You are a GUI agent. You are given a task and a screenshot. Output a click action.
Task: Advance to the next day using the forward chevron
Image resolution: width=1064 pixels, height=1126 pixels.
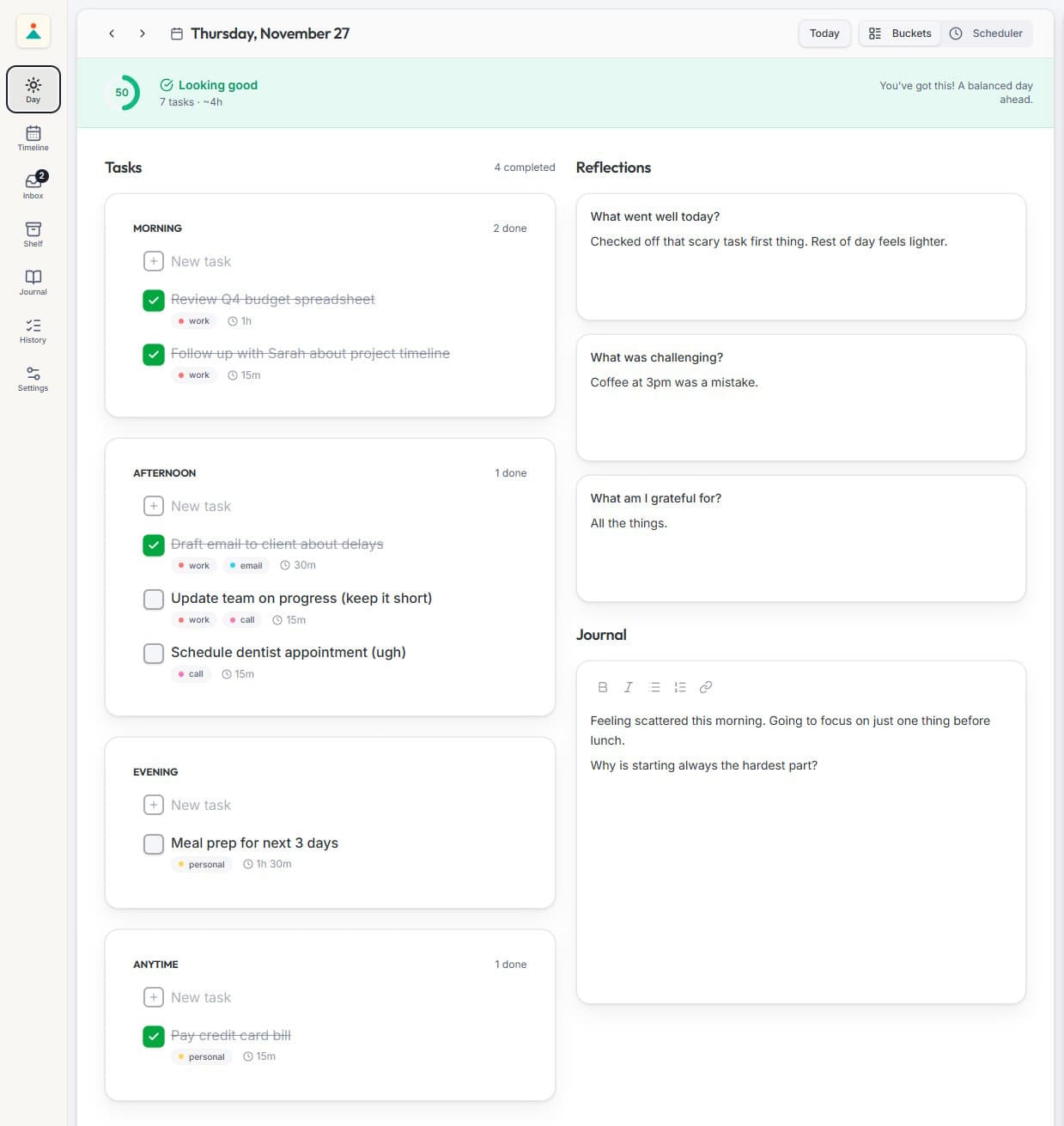tap(143, 33)
